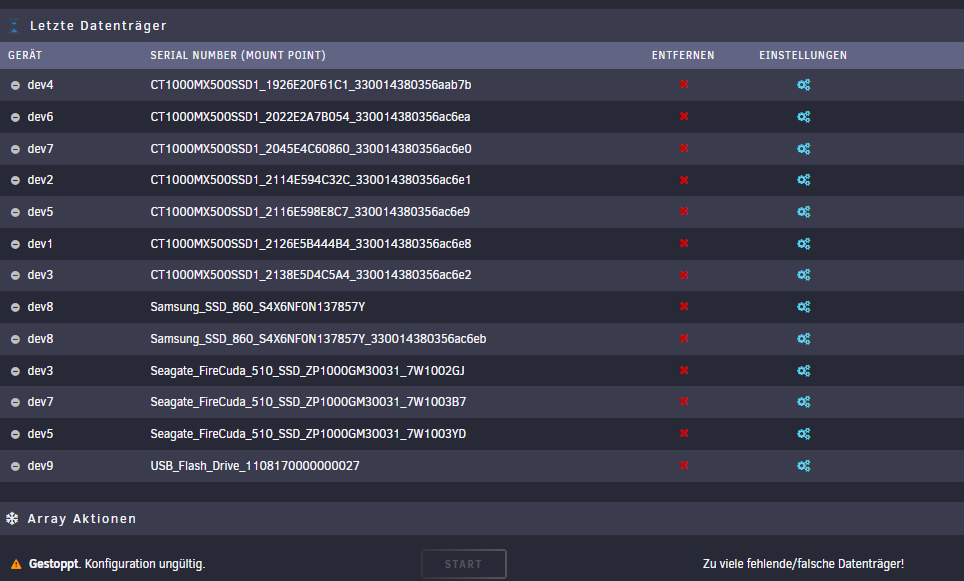Click the warning triangle next to Gestoppt
This screenshot has height=581, width=964.
point(16,564)
